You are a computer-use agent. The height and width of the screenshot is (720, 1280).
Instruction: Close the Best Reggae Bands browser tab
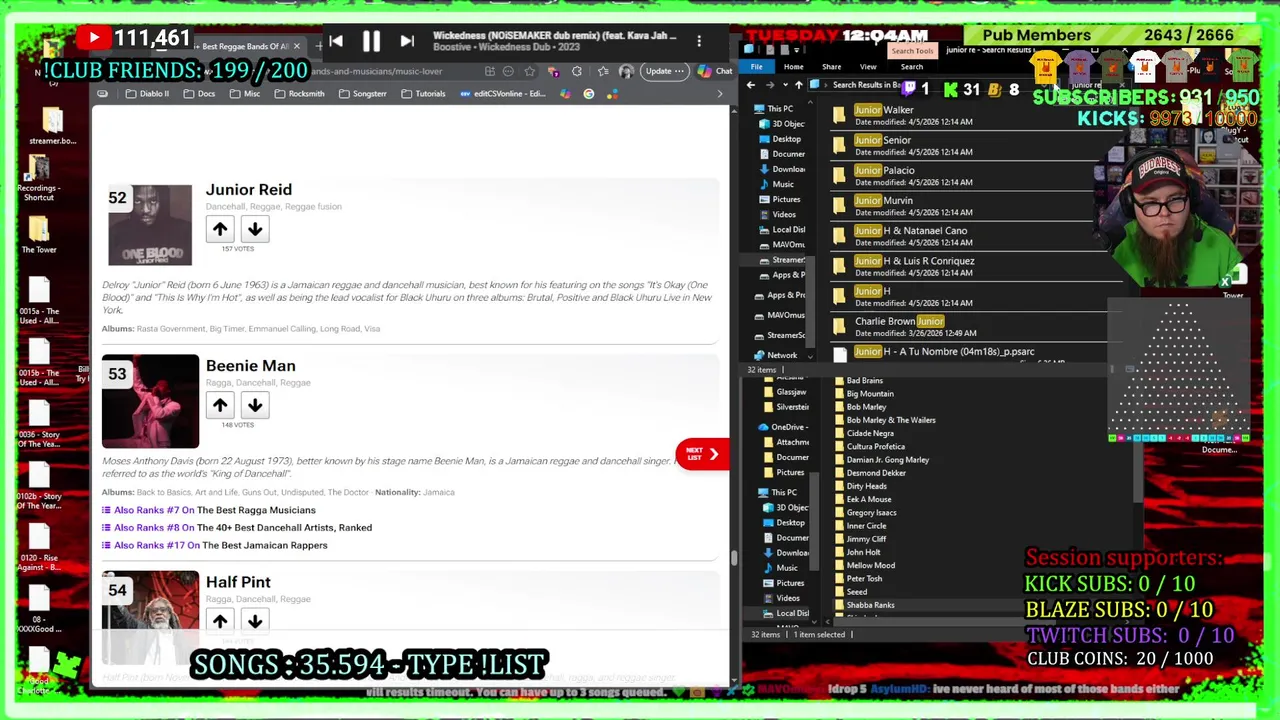point(296,46)
